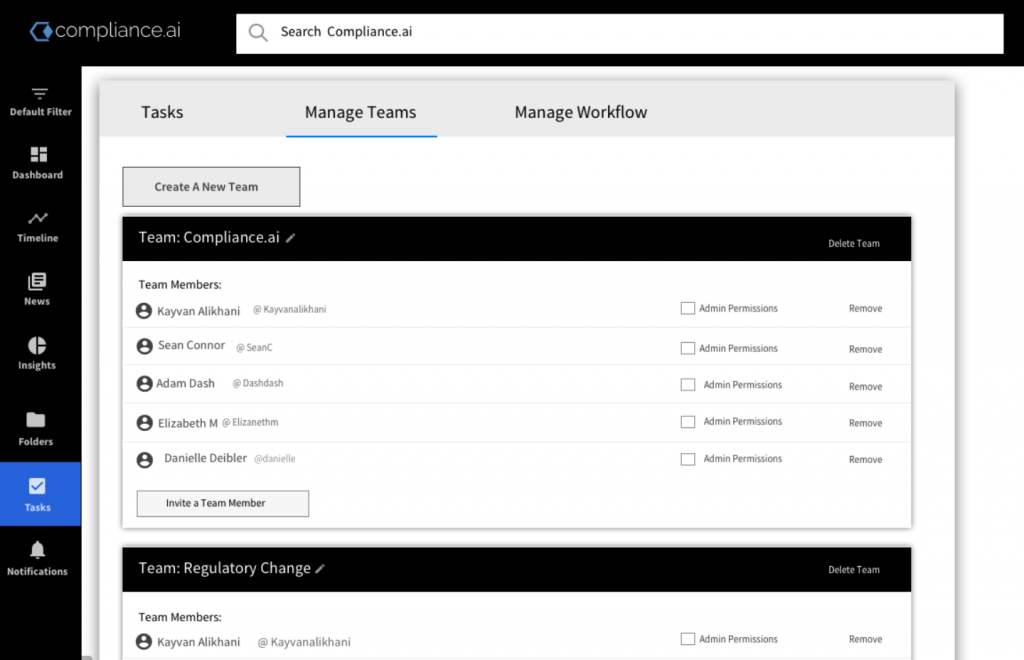The height and width of the screenshot is (660, 1024).
Task: Toggle Admin Permissions for Danielle Deibler
Action: (688, 459)
